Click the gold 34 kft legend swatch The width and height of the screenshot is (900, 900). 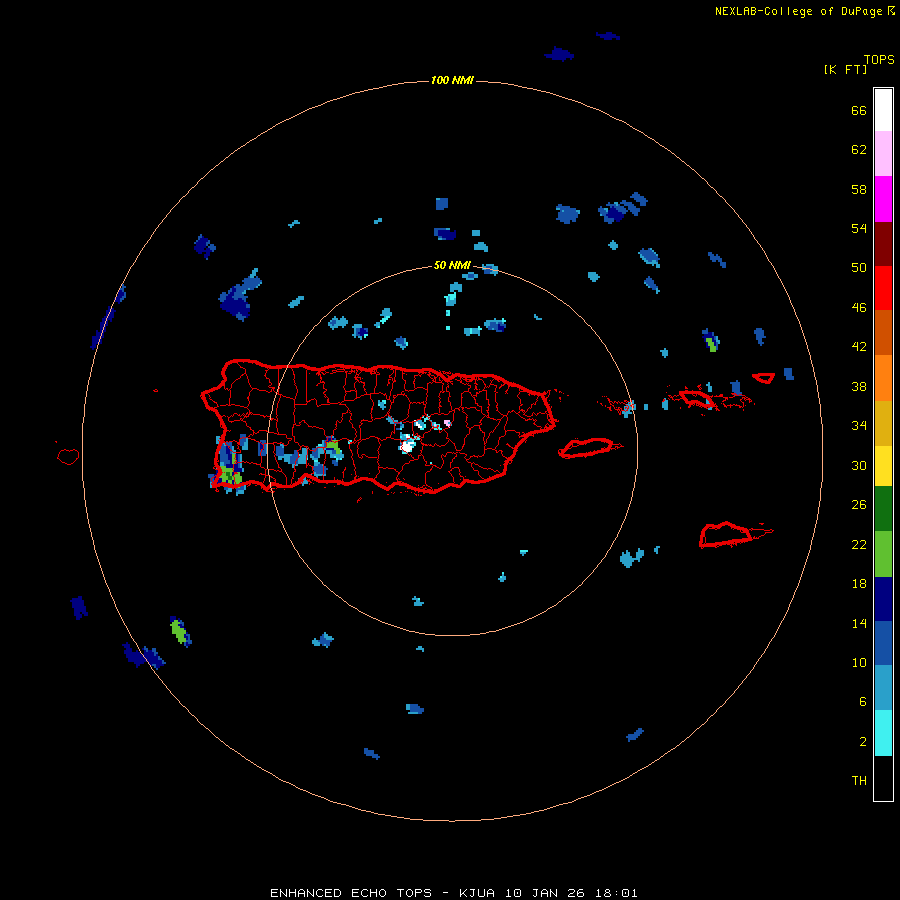point(883,423)
